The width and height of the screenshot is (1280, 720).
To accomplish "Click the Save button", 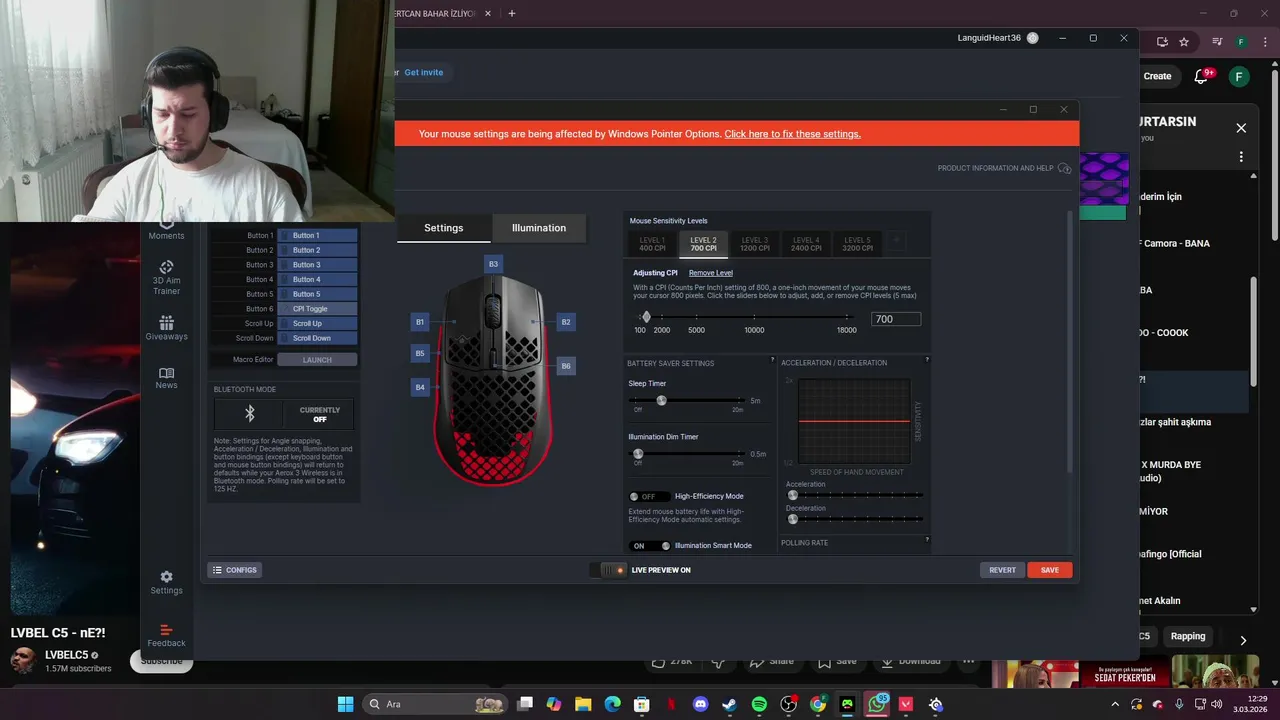I will tap(1050, 570).
